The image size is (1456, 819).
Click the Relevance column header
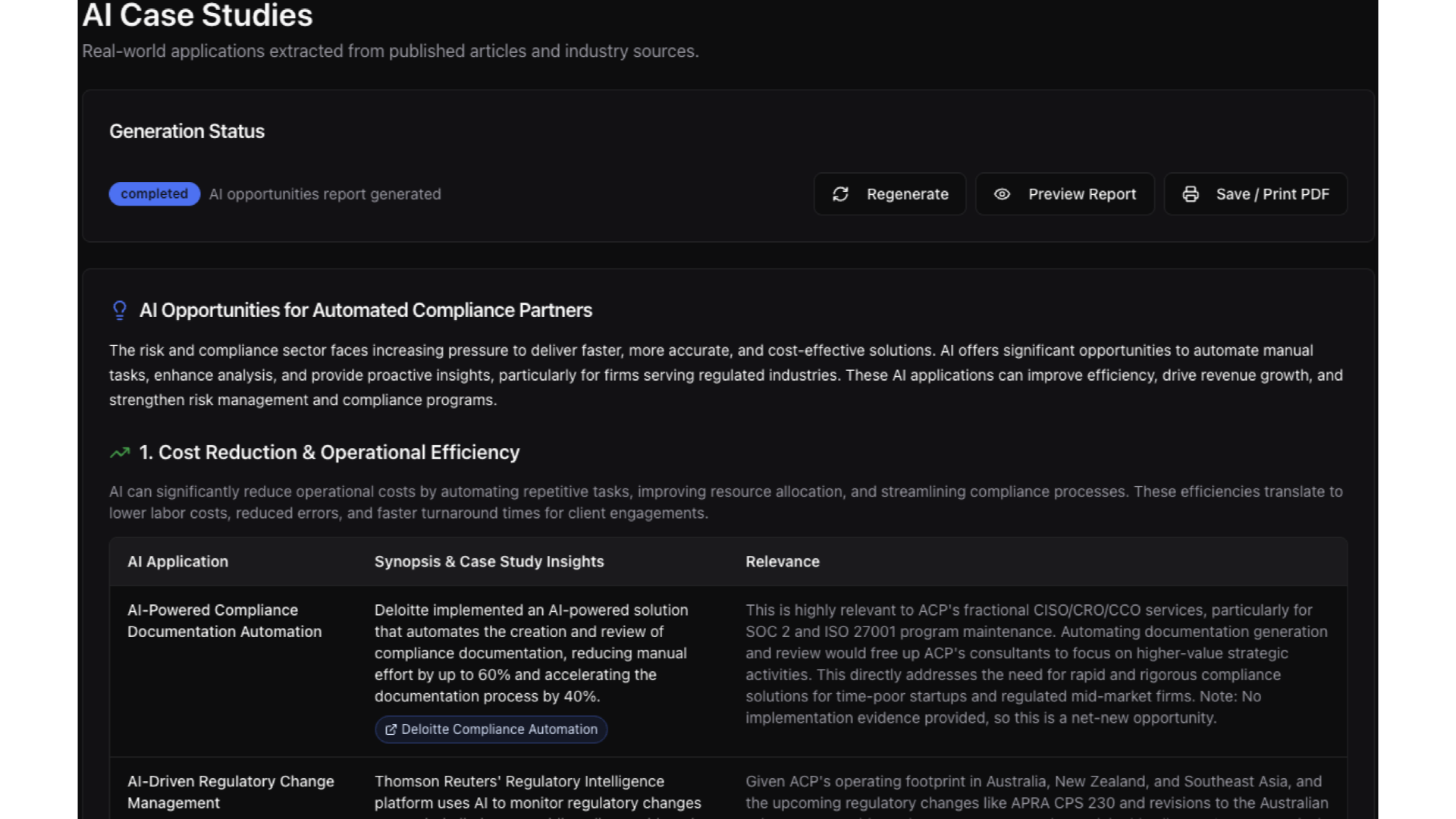782,561
